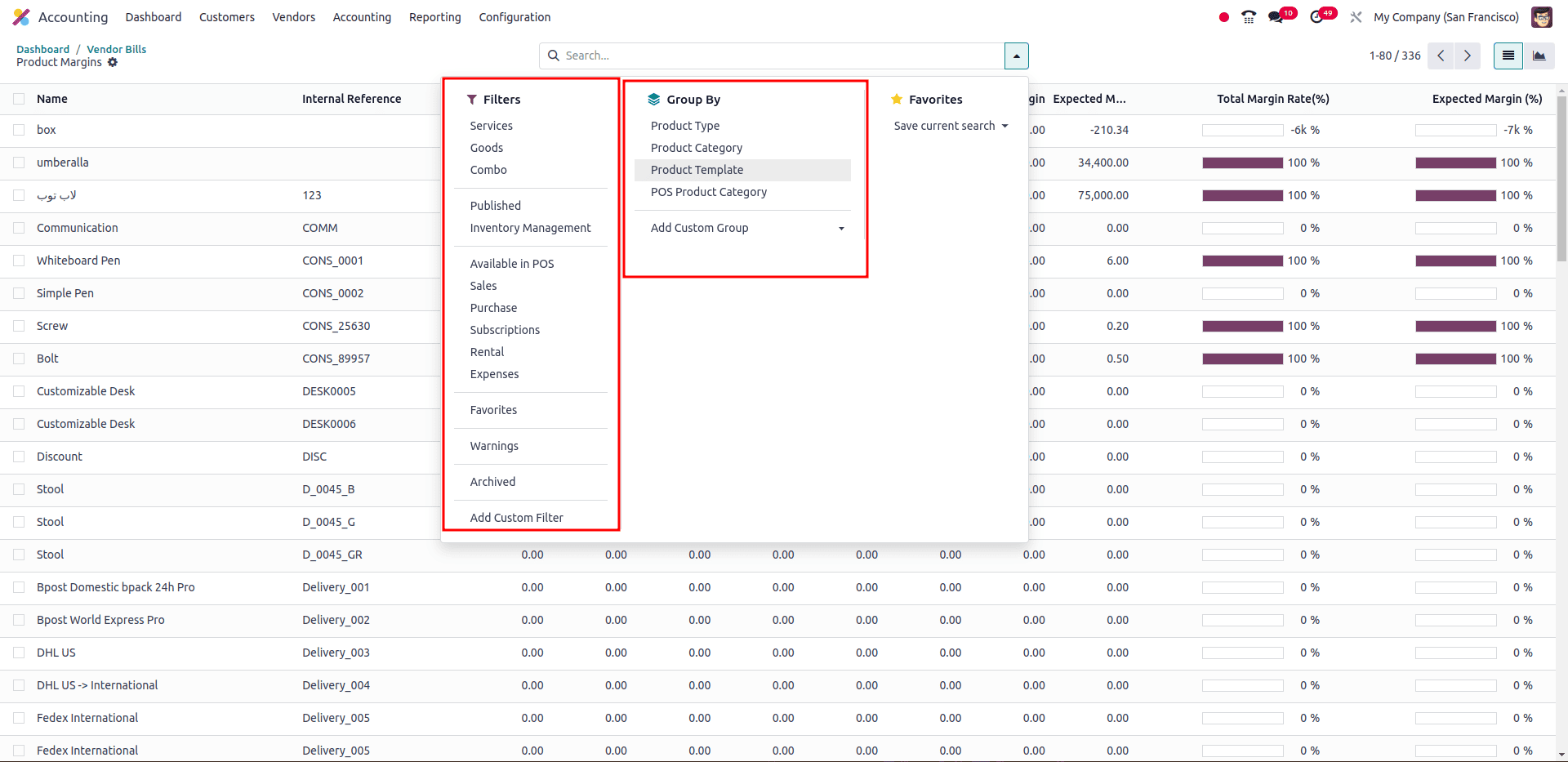Click Add Custom Filter
This screenshot has height=762, width=1568.
pyautogui.click(x=516, y=518)
